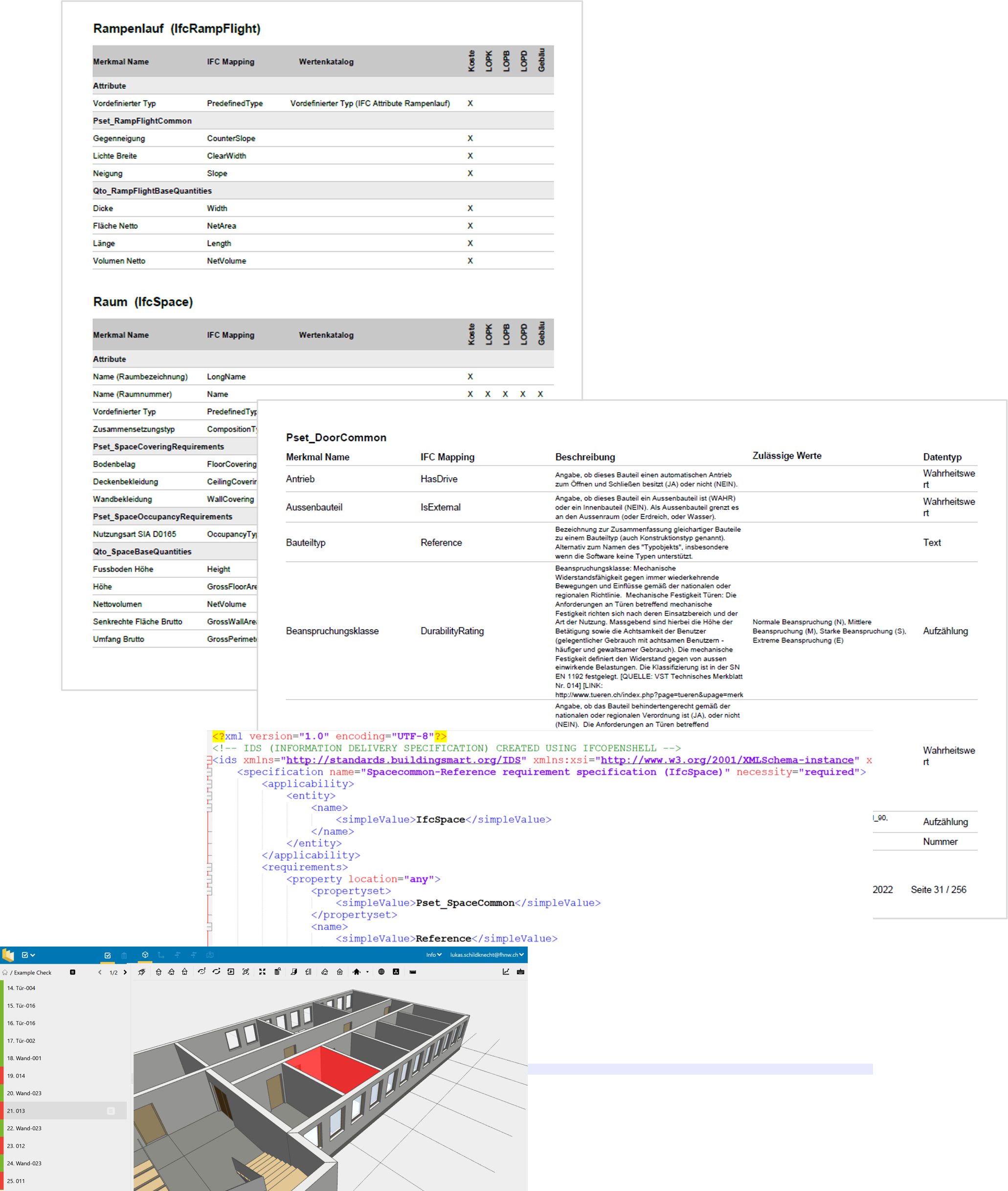Click the 3D cube view tab icon
The height and width of the screenshot is (1191, 1008).
point(145,954)
